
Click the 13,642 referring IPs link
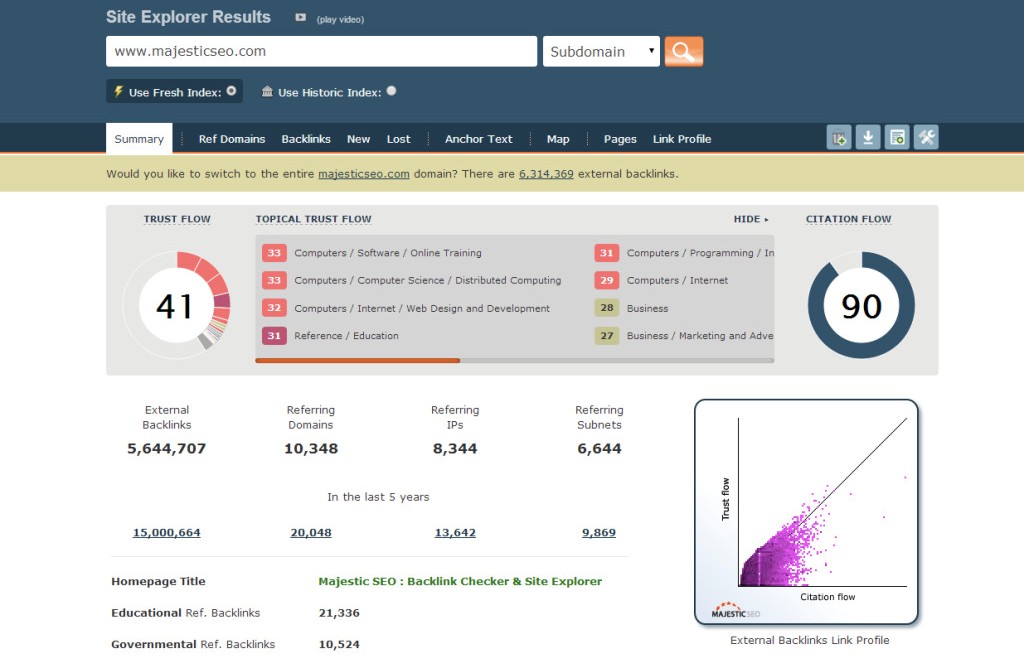(x=455, y=533)
